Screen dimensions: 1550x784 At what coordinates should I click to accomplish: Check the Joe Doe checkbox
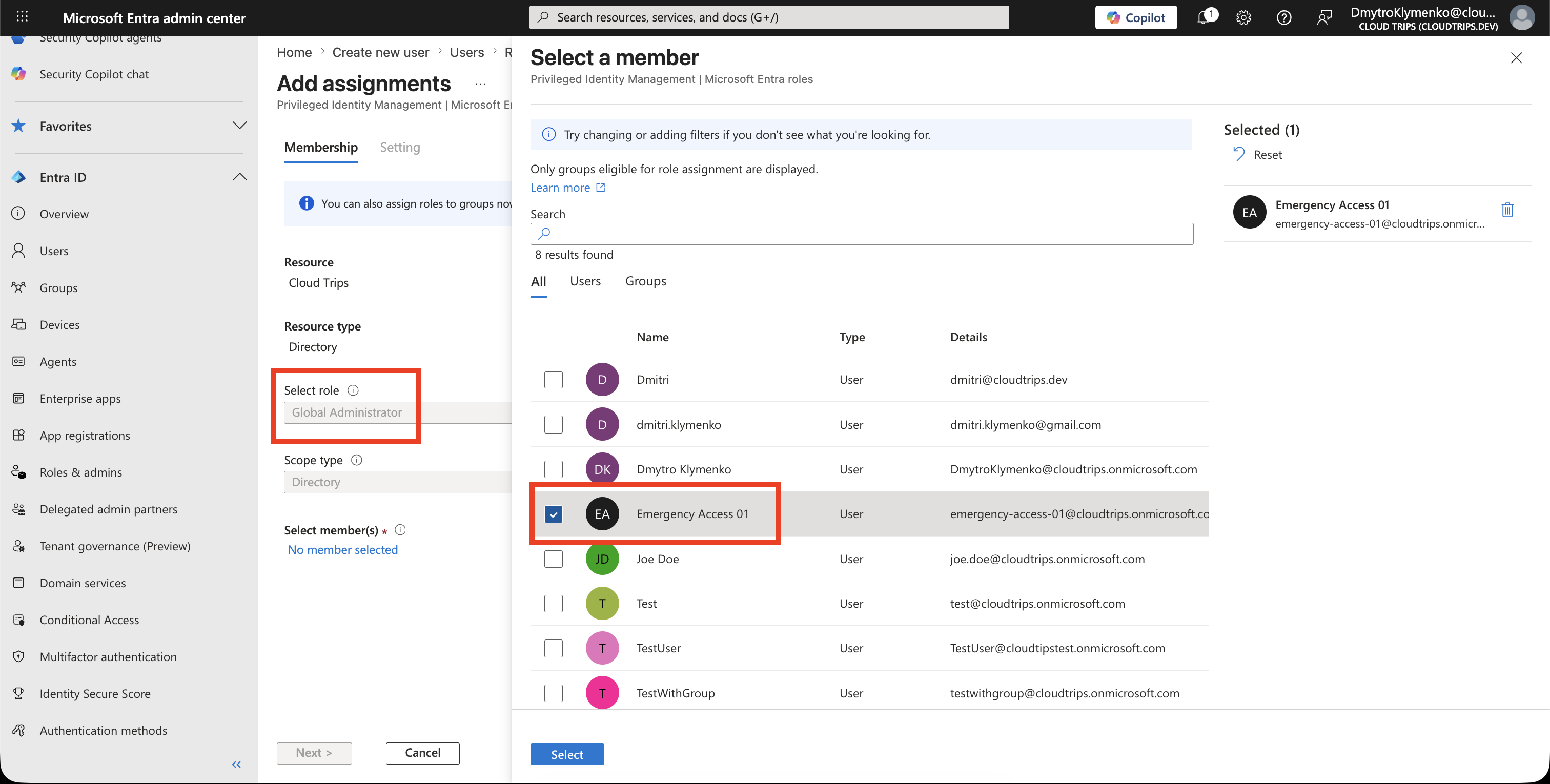(x=553, y=559)
